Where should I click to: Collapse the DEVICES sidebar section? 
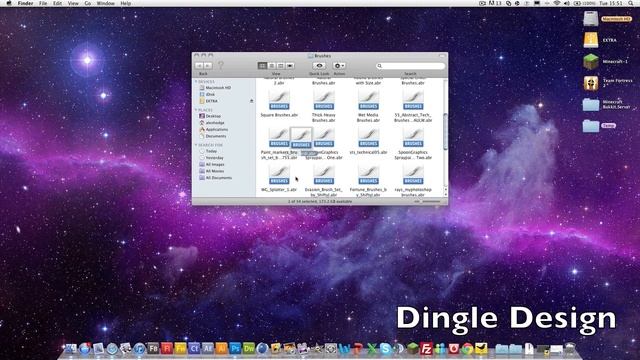click(196, 82)
